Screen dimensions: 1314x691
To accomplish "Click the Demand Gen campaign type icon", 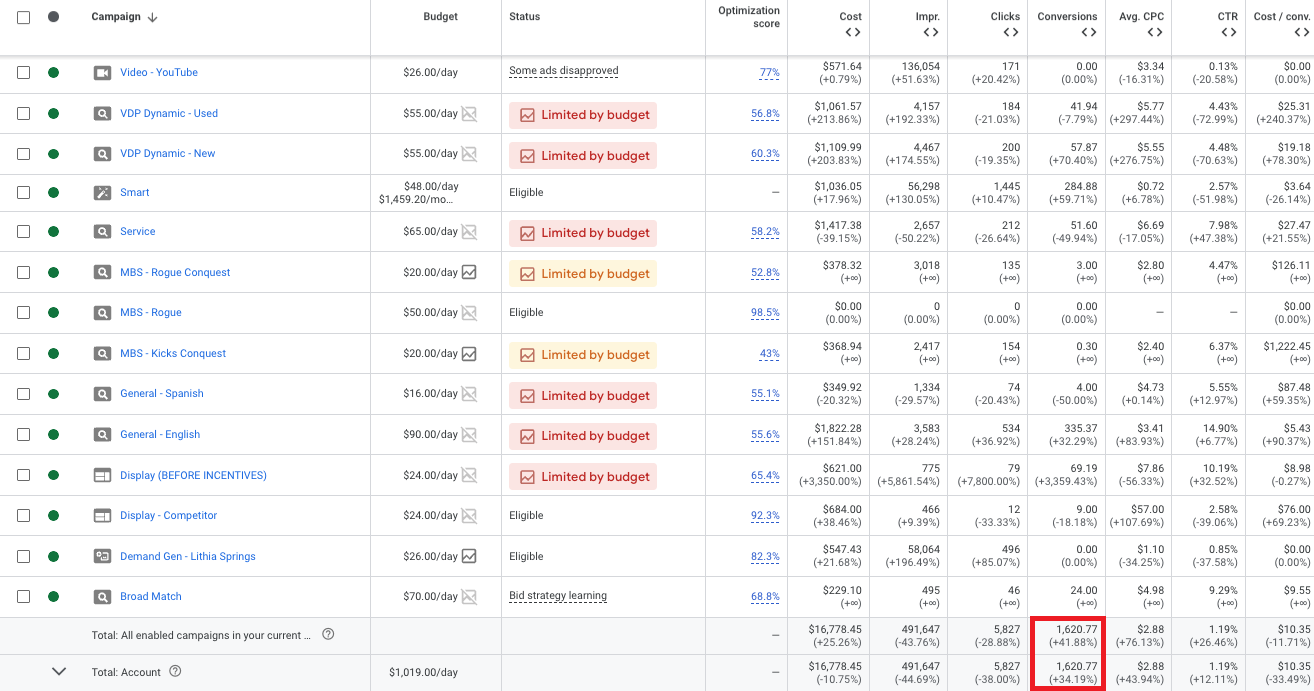I will (102, 556).
